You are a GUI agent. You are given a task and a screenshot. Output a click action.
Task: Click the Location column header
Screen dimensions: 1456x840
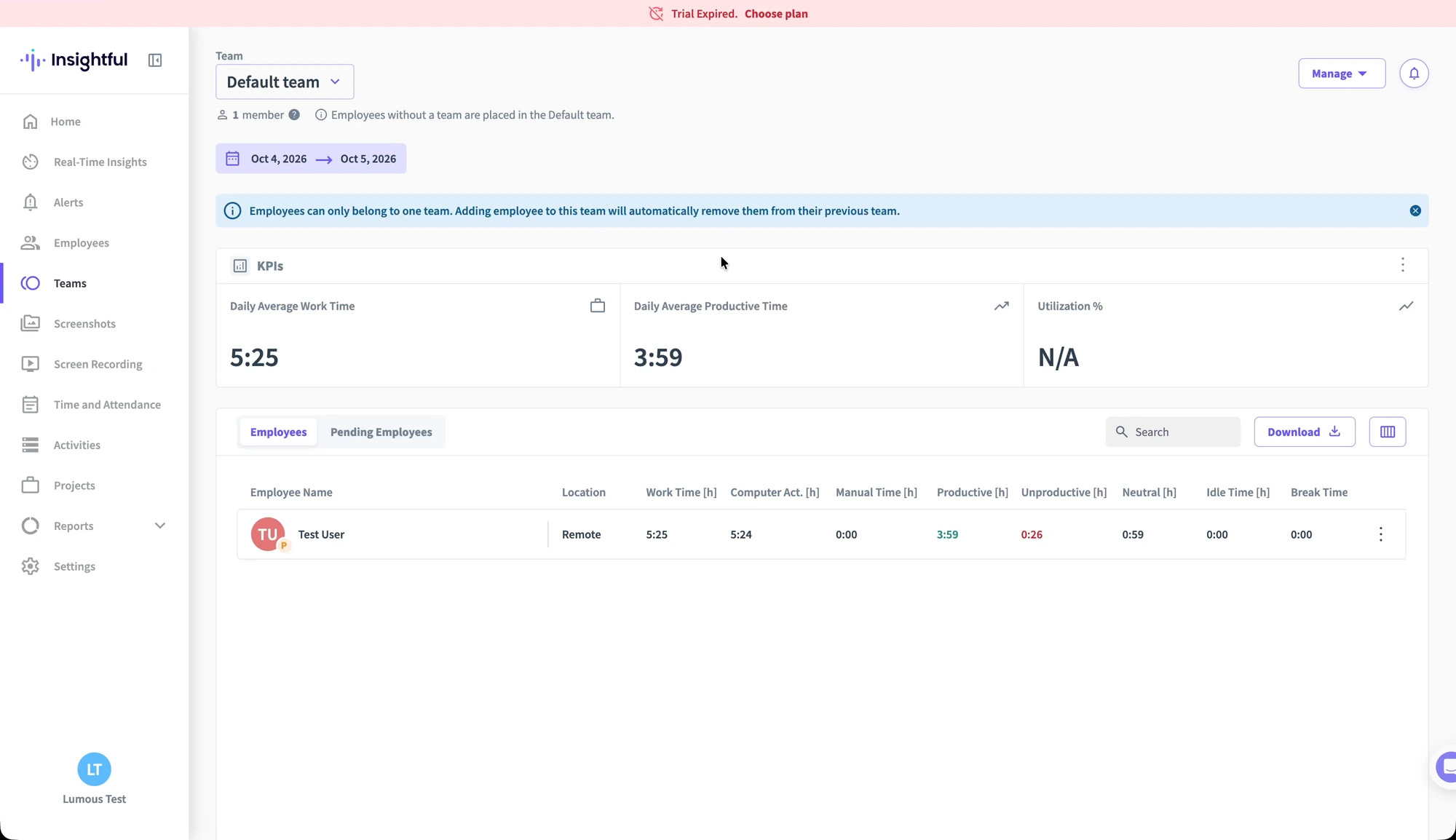click(x=583, y=492)
